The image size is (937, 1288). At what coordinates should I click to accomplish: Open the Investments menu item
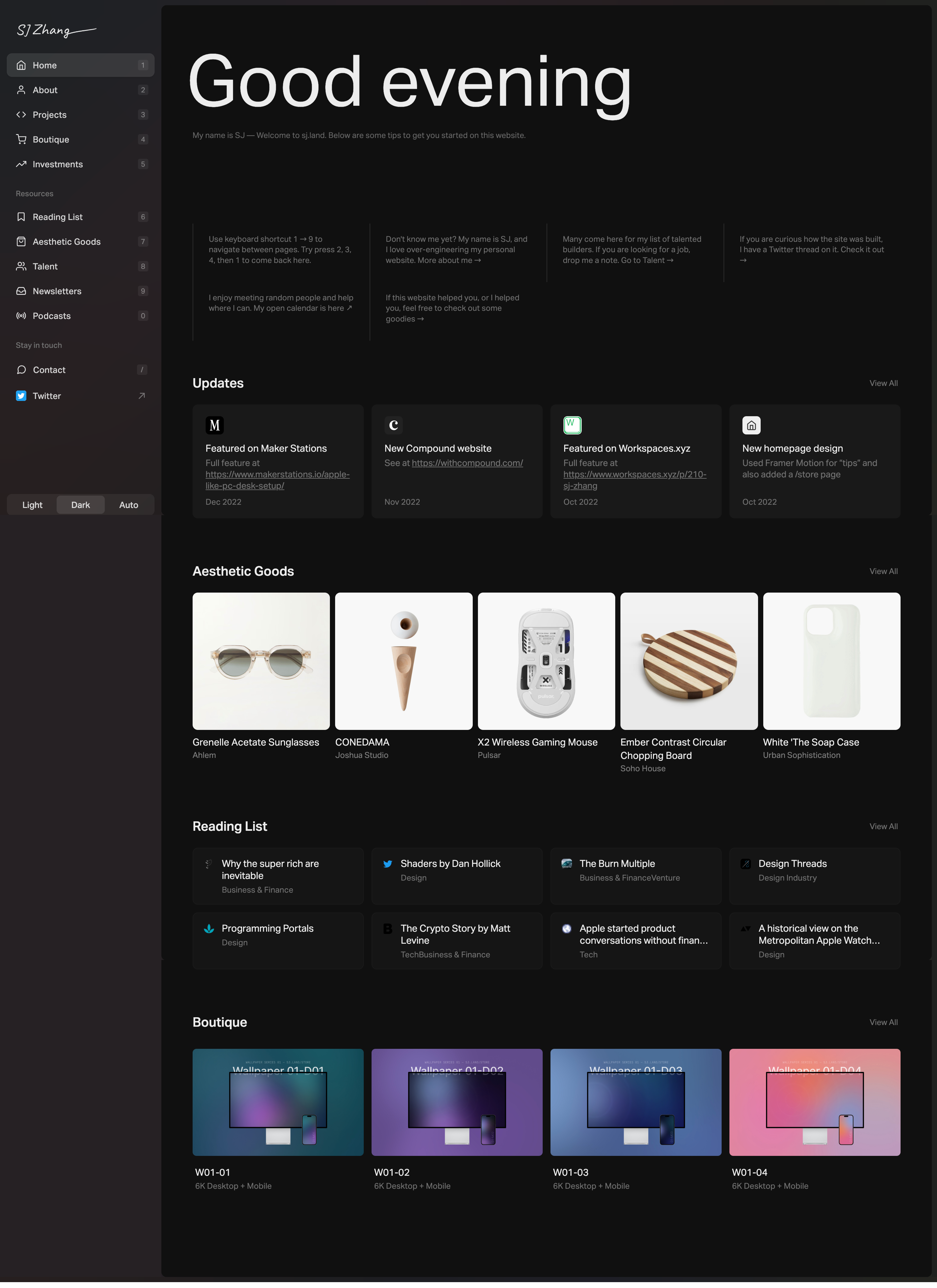81,164
